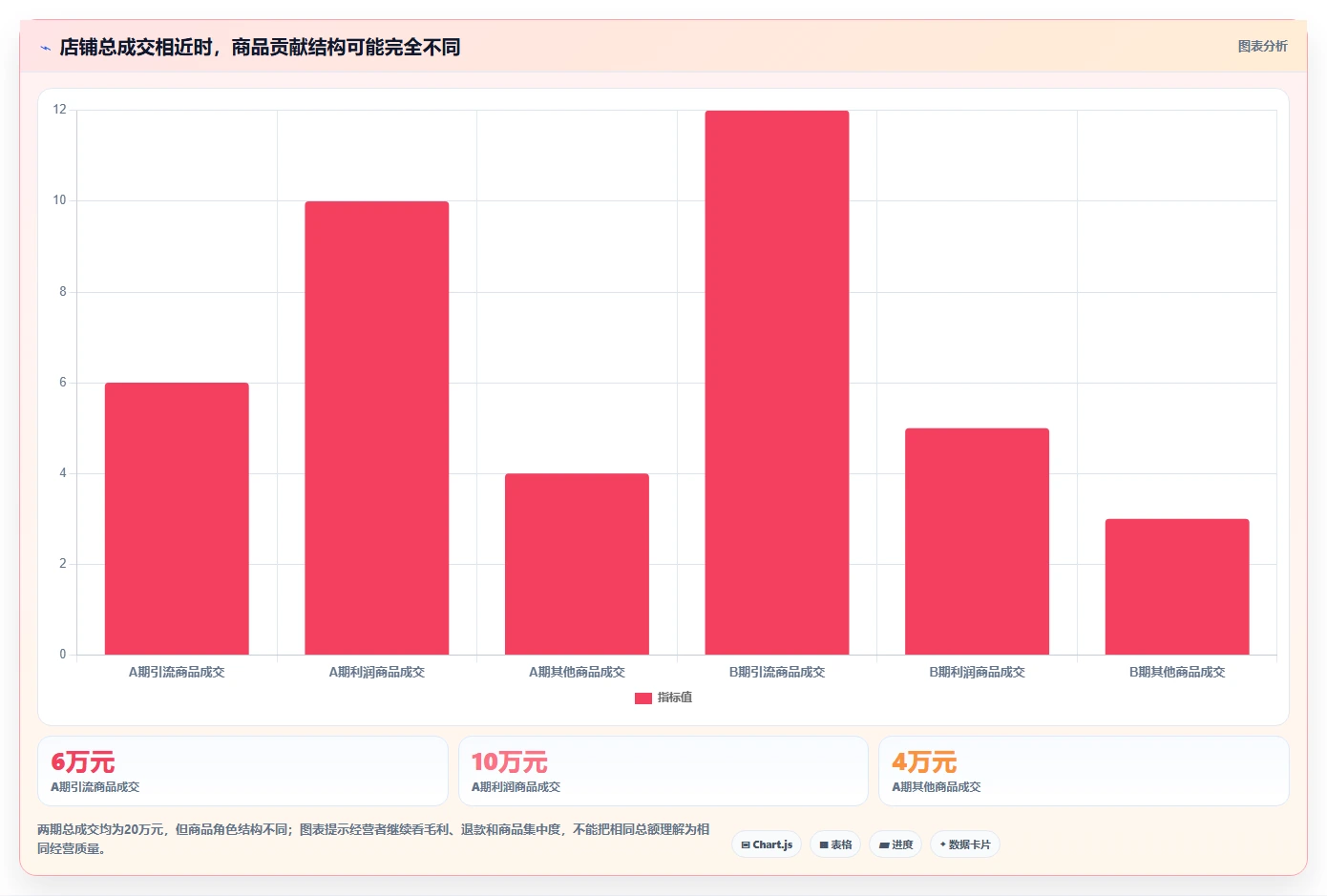Click the y-axis value 10

(60, 200)
